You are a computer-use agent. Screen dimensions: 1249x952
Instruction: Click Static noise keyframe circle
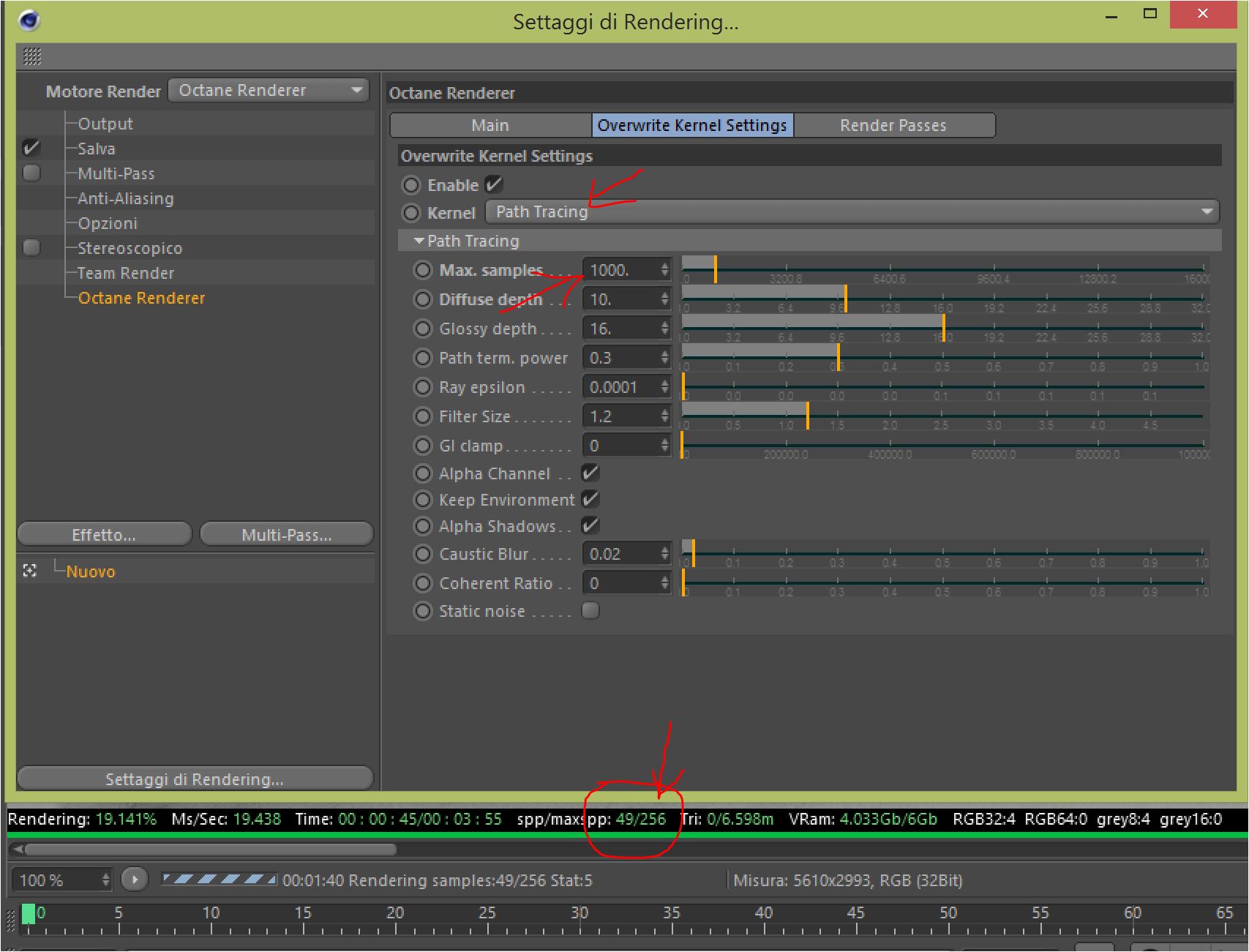[x=423, y=611]
